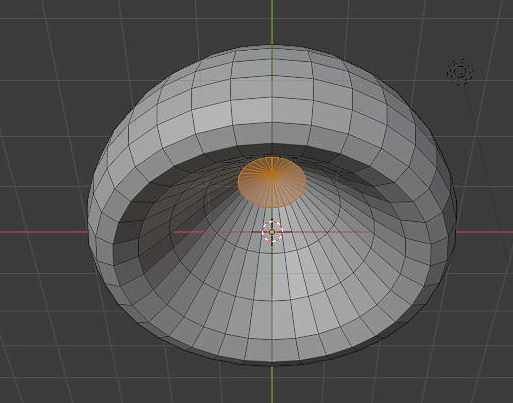This screenshot has width=513, height=403.
Task: Select a light inner bowl face right of center
Action: coord(333,267)
